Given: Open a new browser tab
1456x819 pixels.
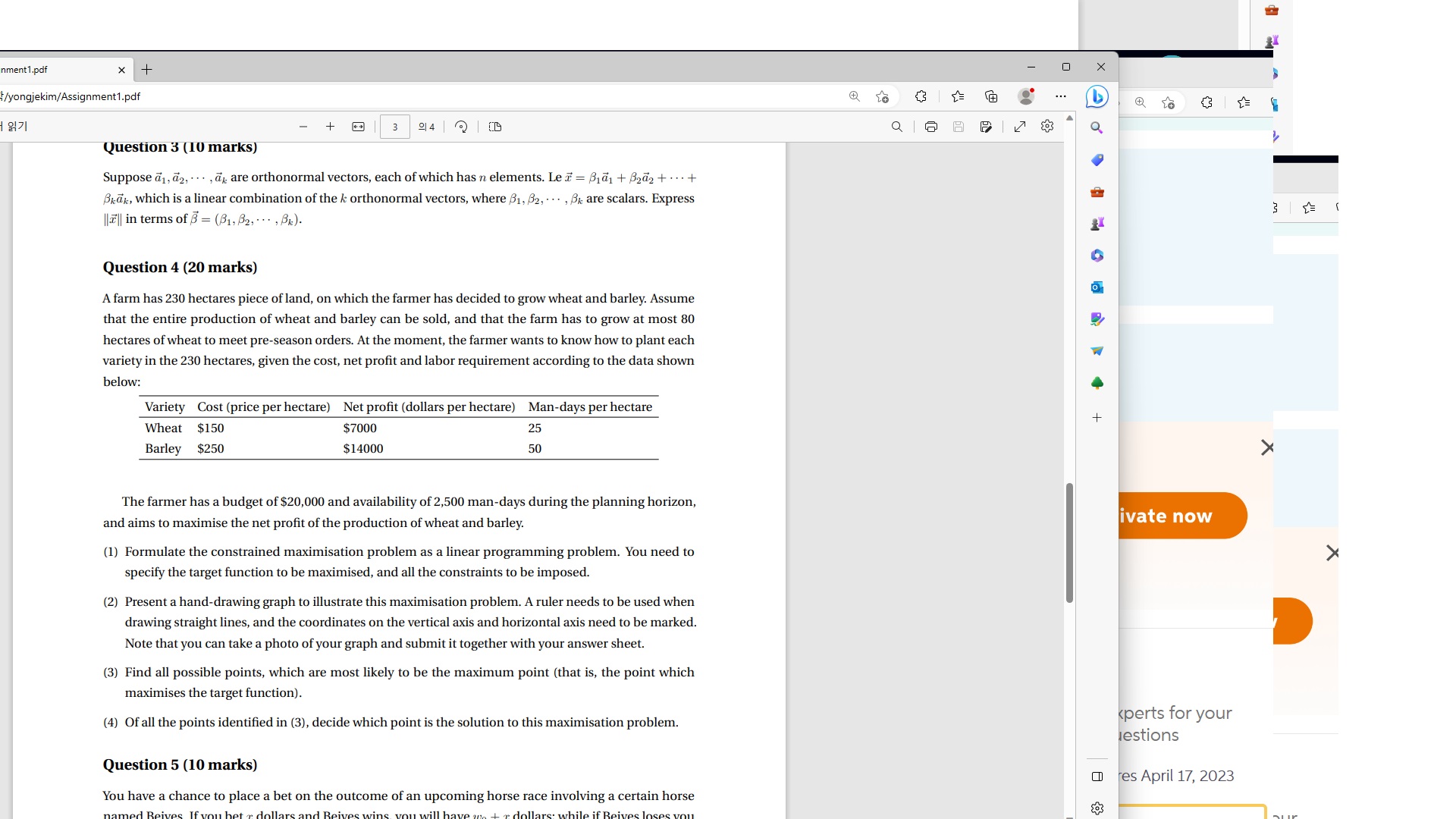Looking at the screenshot, I should (146, 69).
